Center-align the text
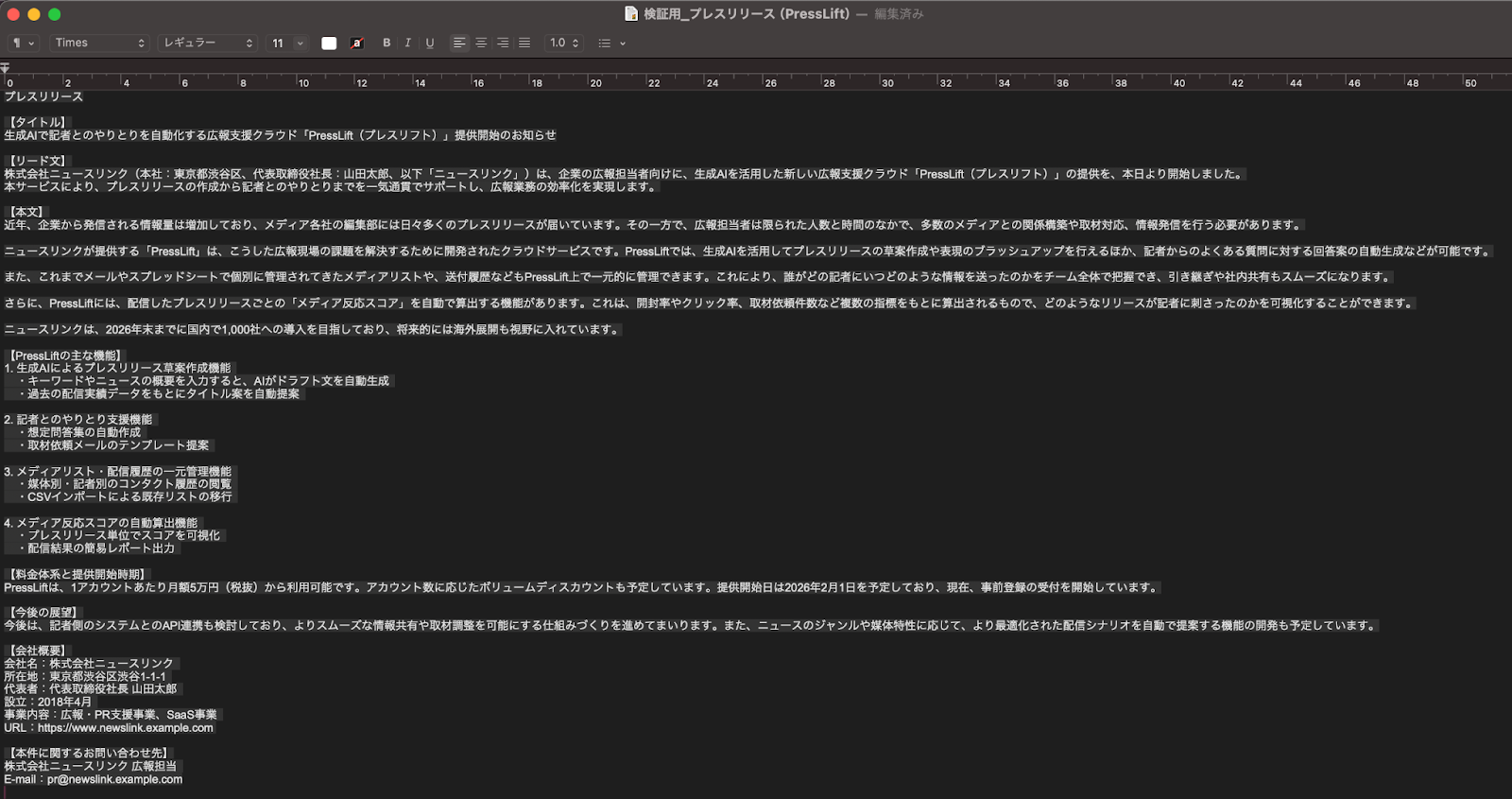 [x=481, y=43]
